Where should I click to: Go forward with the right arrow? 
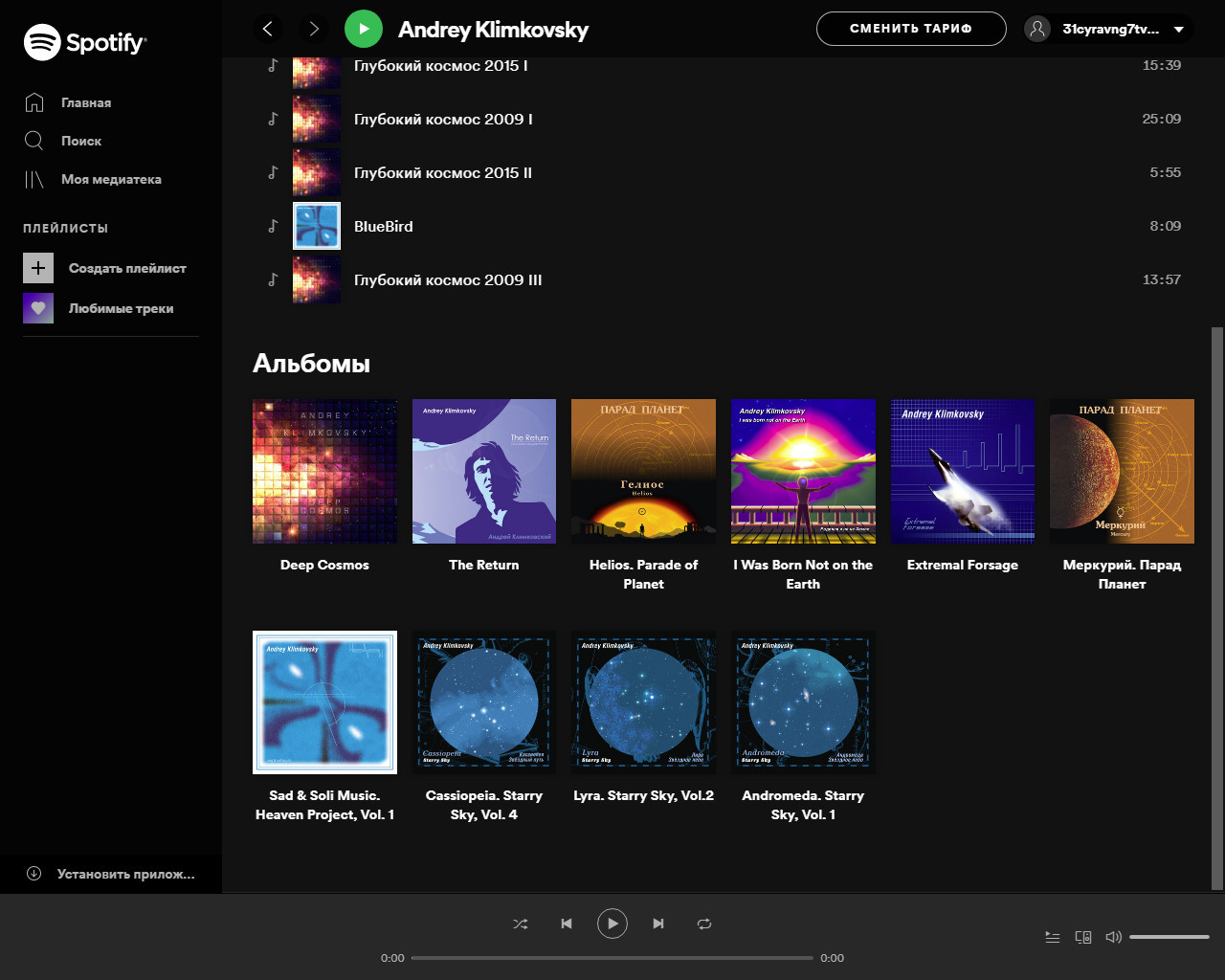pos(314,29)
